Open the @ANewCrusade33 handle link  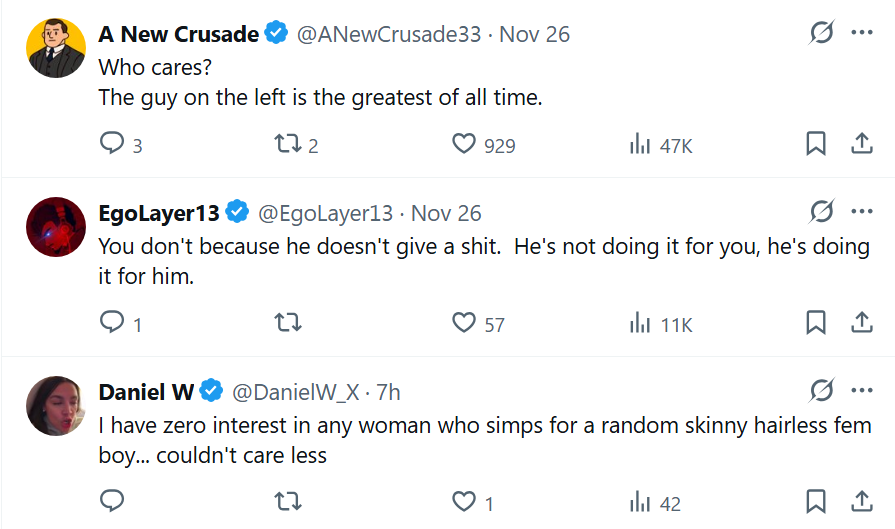[389, 34]
